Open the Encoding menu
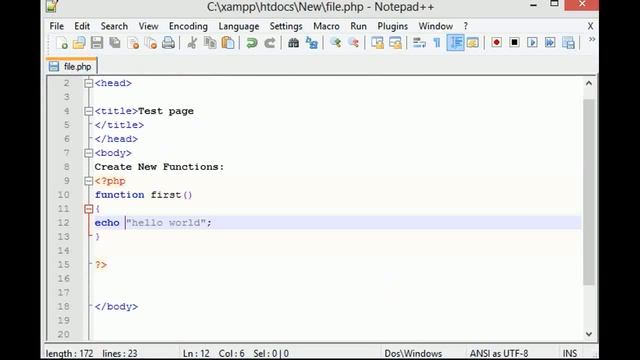Screen dimensions: 640x360 pos(188,26)
